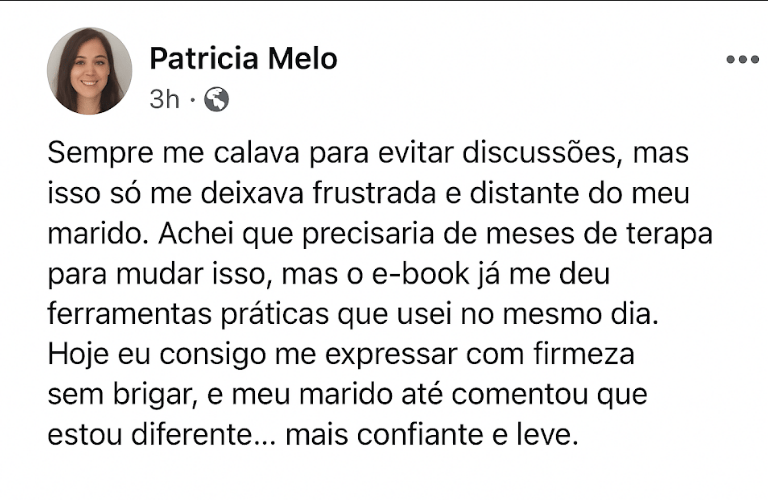Viewport: 768px width, 500px height.
Task: Click the word "diferente..." on the last line
Action: 204,434
